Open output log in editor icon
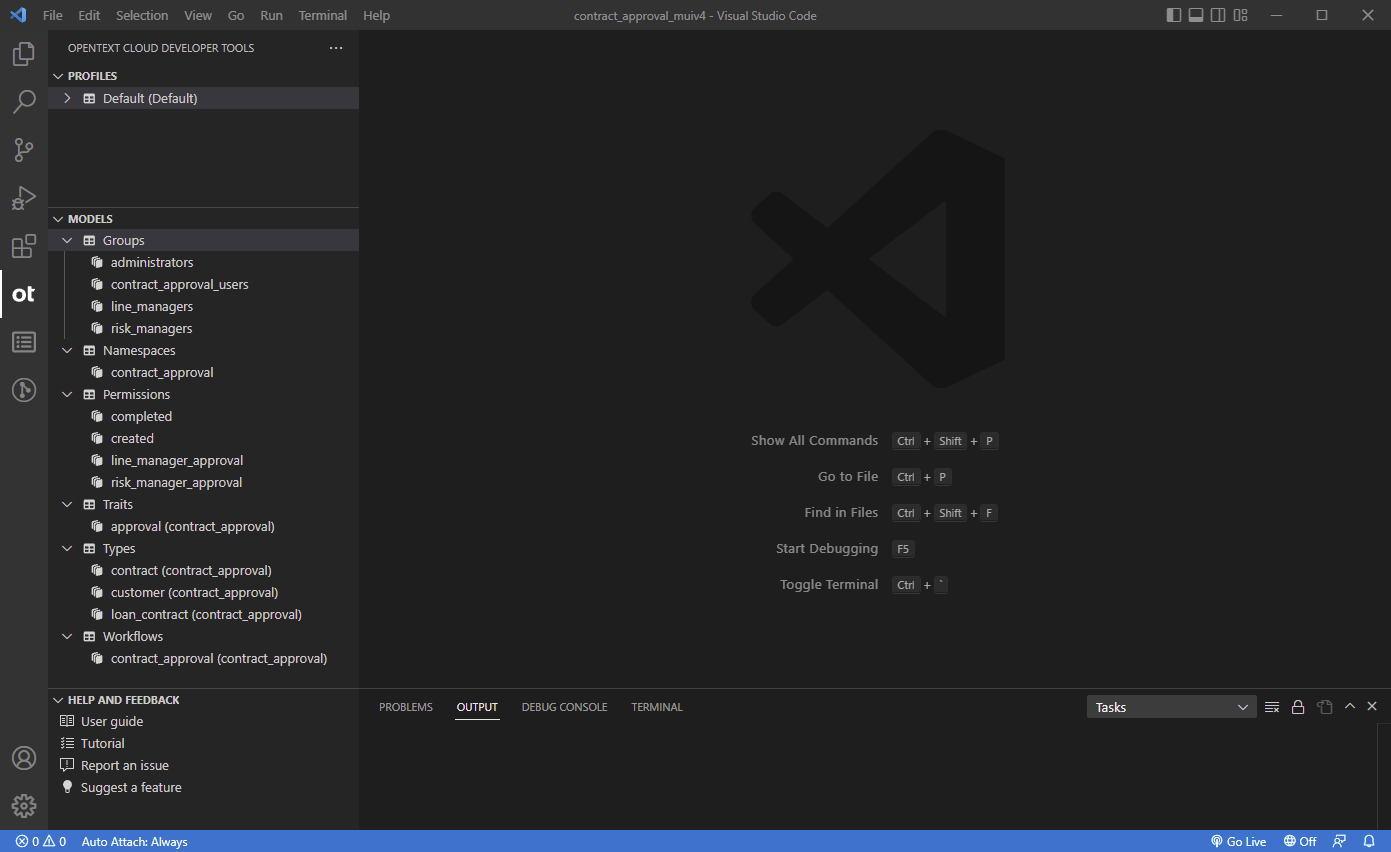Screen dimensions: 1391x852 (x=1325, y=707)
